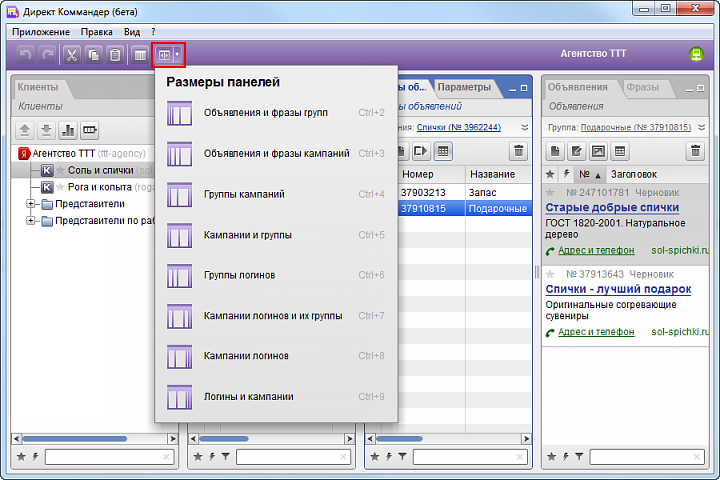The image size is (720, 480).
Task: Choose layout Объявления и фразы групп
Action: click(276, 113)
